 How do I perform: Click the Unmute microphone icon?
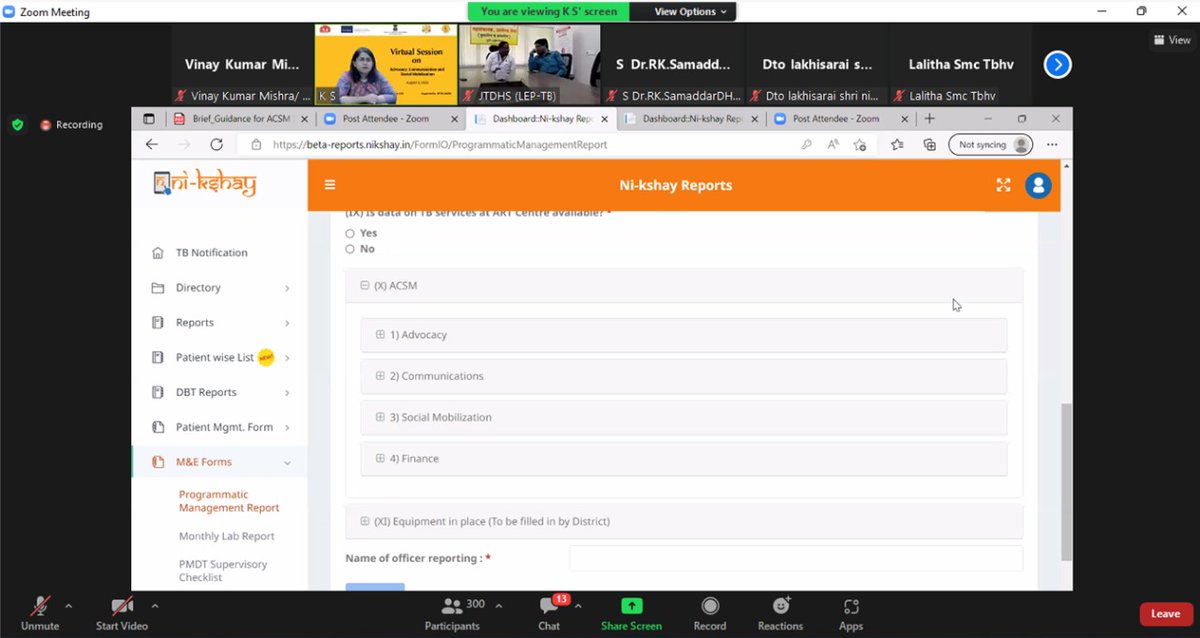41,606
